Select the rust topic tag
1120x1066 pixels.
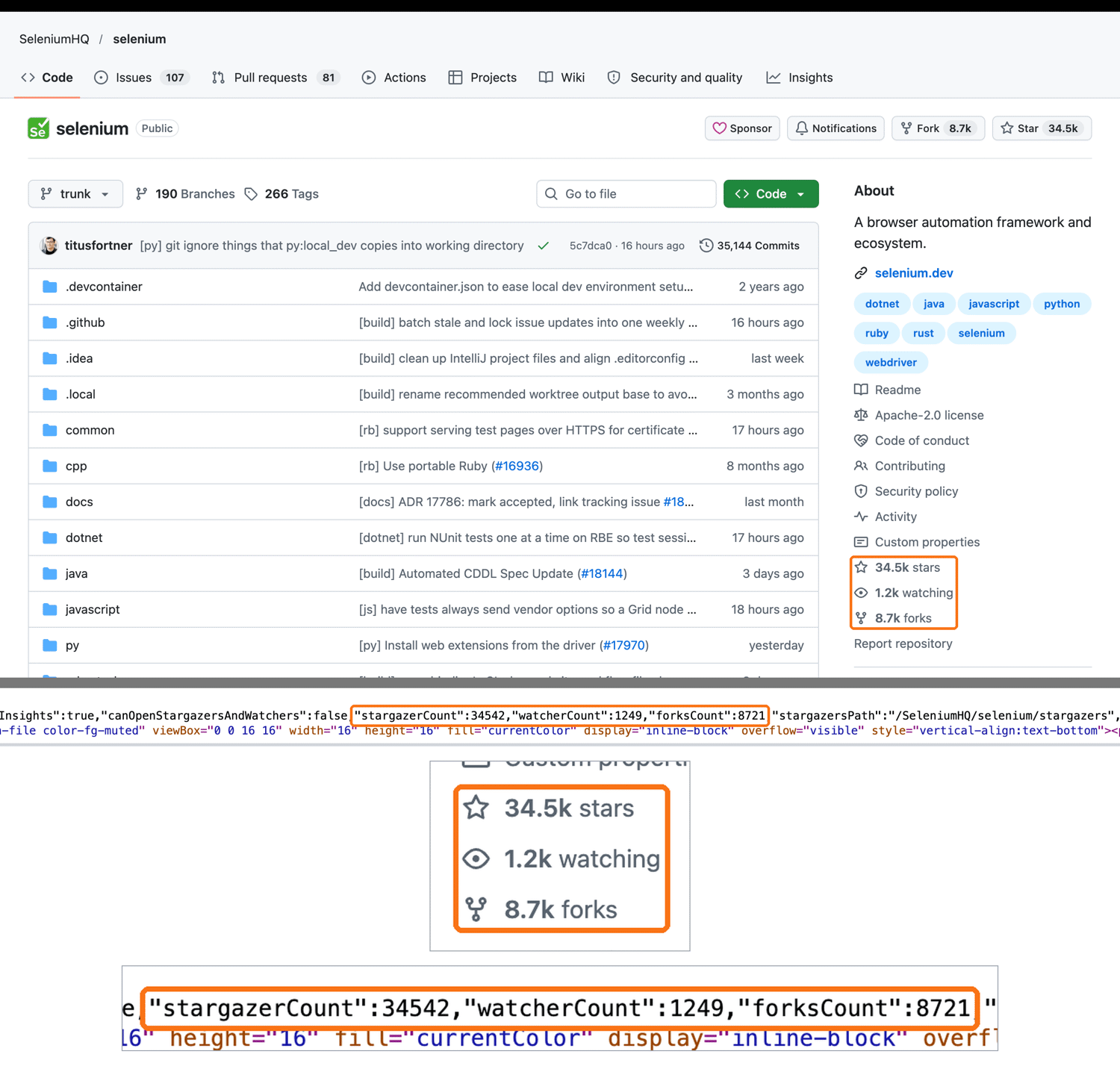point(923,333)
